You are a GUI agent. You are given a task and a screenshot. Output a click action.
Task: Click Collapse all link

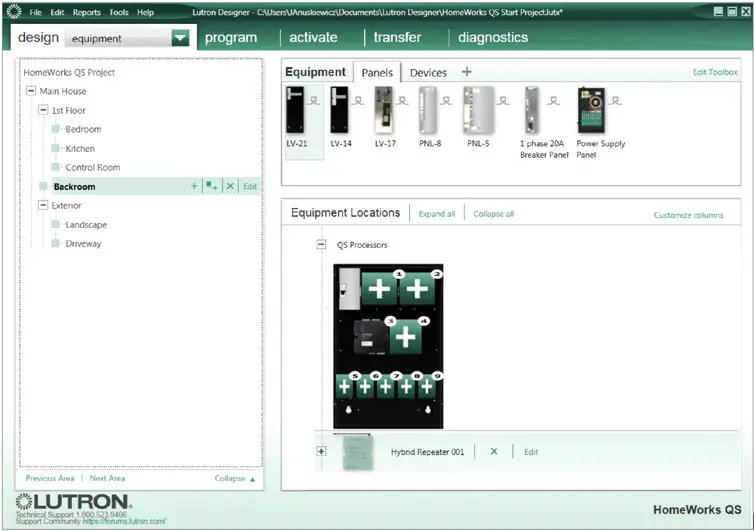493,214
